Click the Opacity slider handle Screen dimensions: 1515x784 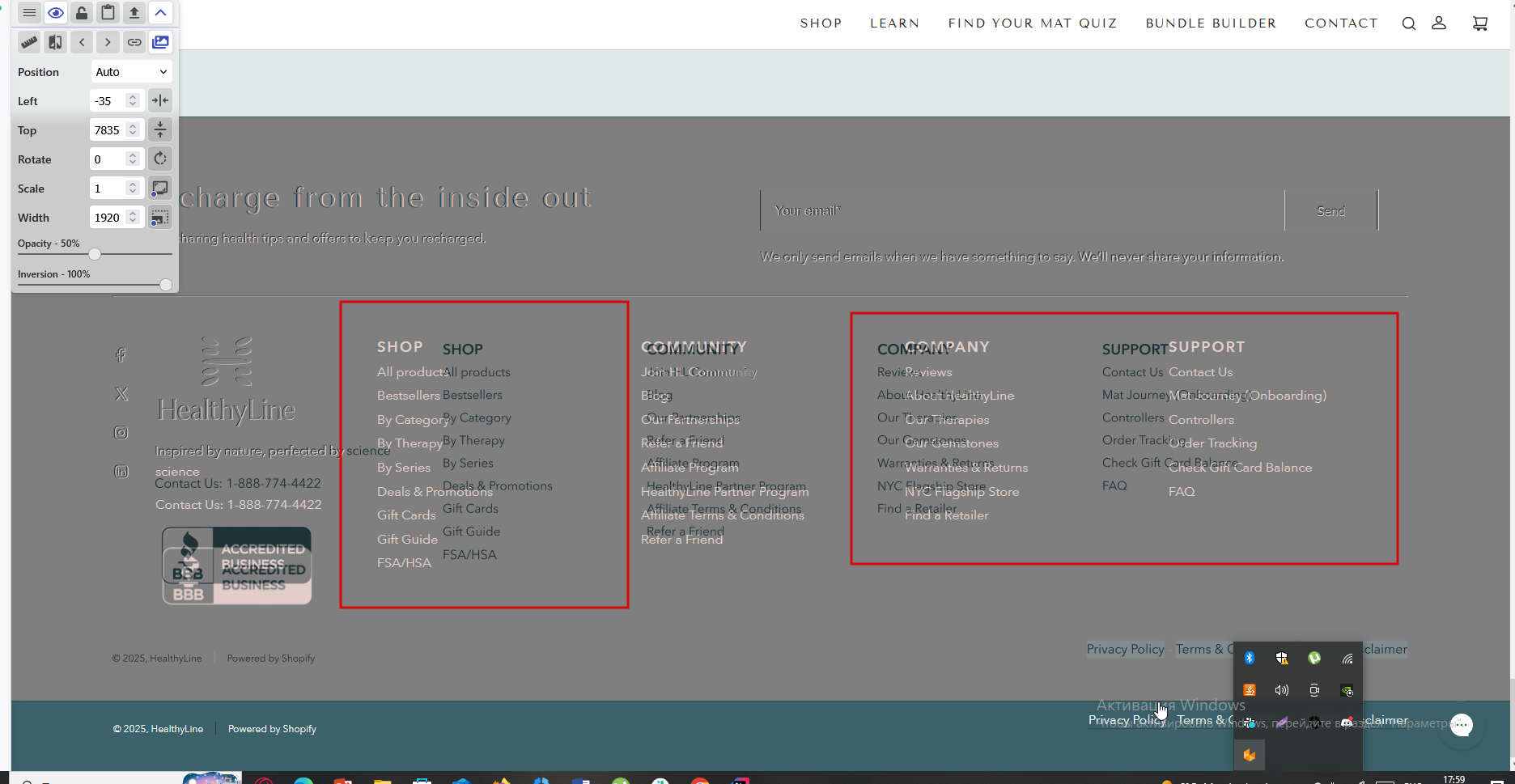[95, 254]
